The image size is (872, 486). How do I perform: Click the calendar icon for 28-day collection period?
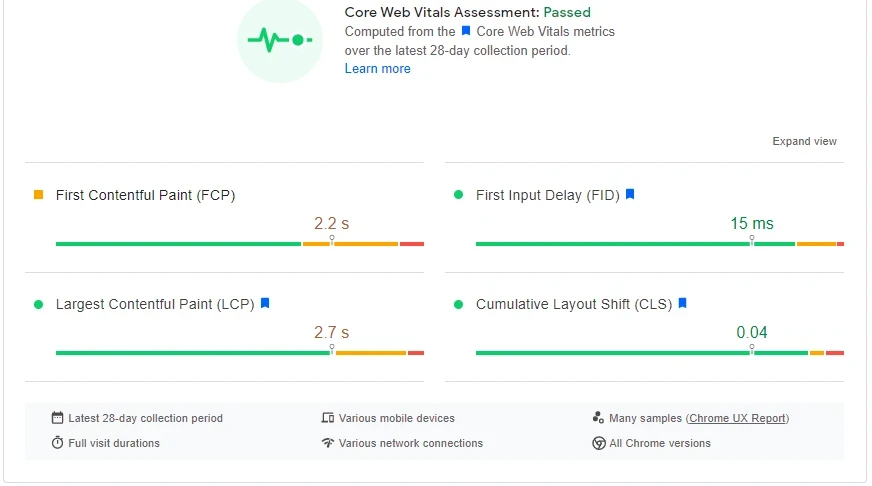click(x=58, y=418)
